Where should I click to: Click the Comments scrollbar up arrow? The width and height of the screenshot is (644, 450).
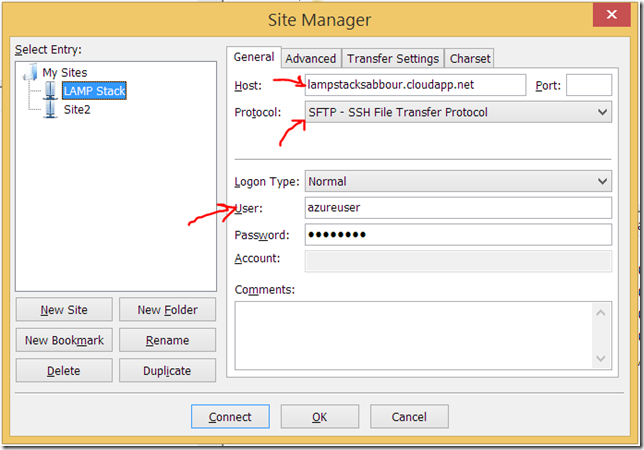[x=601, y=313]
